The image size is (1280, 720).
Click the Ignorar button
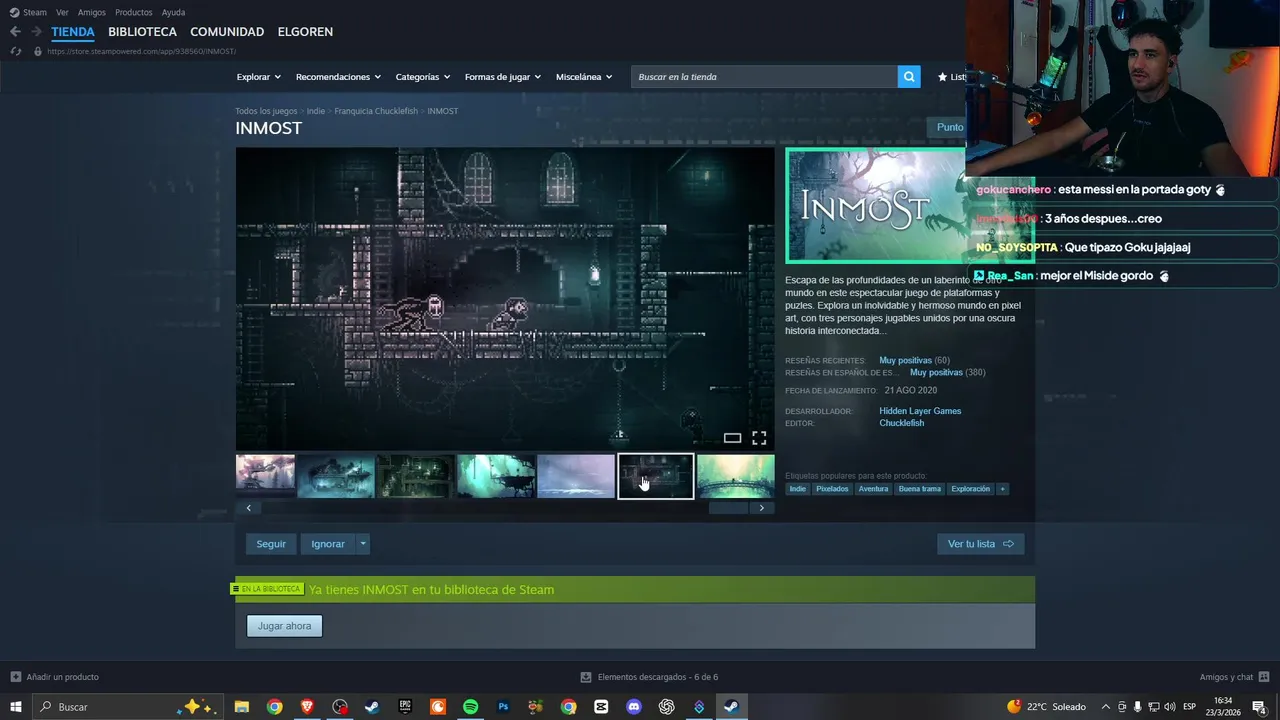(328, 544)
